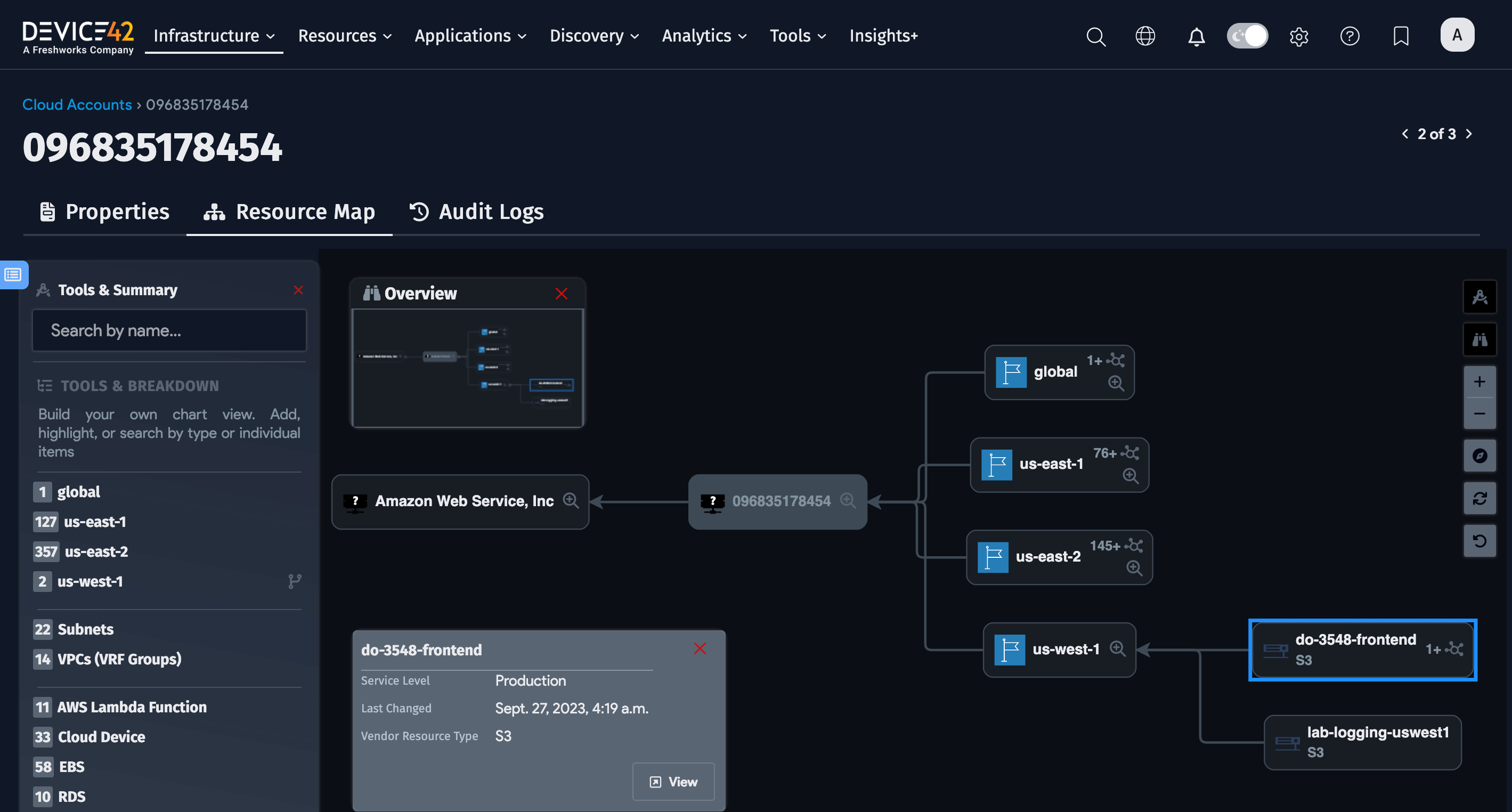Click the fit-to-view compass icon on right toolbar
This screenshot has width=1512, height=812.
pyautogui.click(x=1480, y=456)
